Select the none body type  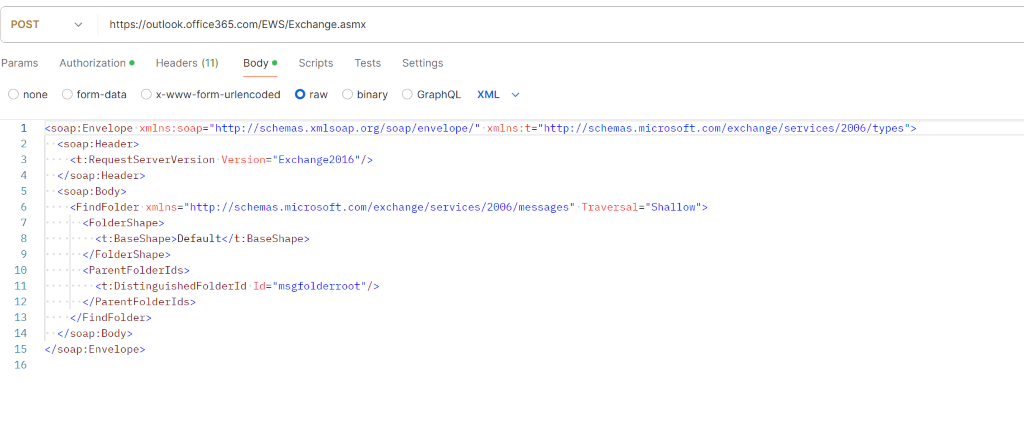[28, 94]
